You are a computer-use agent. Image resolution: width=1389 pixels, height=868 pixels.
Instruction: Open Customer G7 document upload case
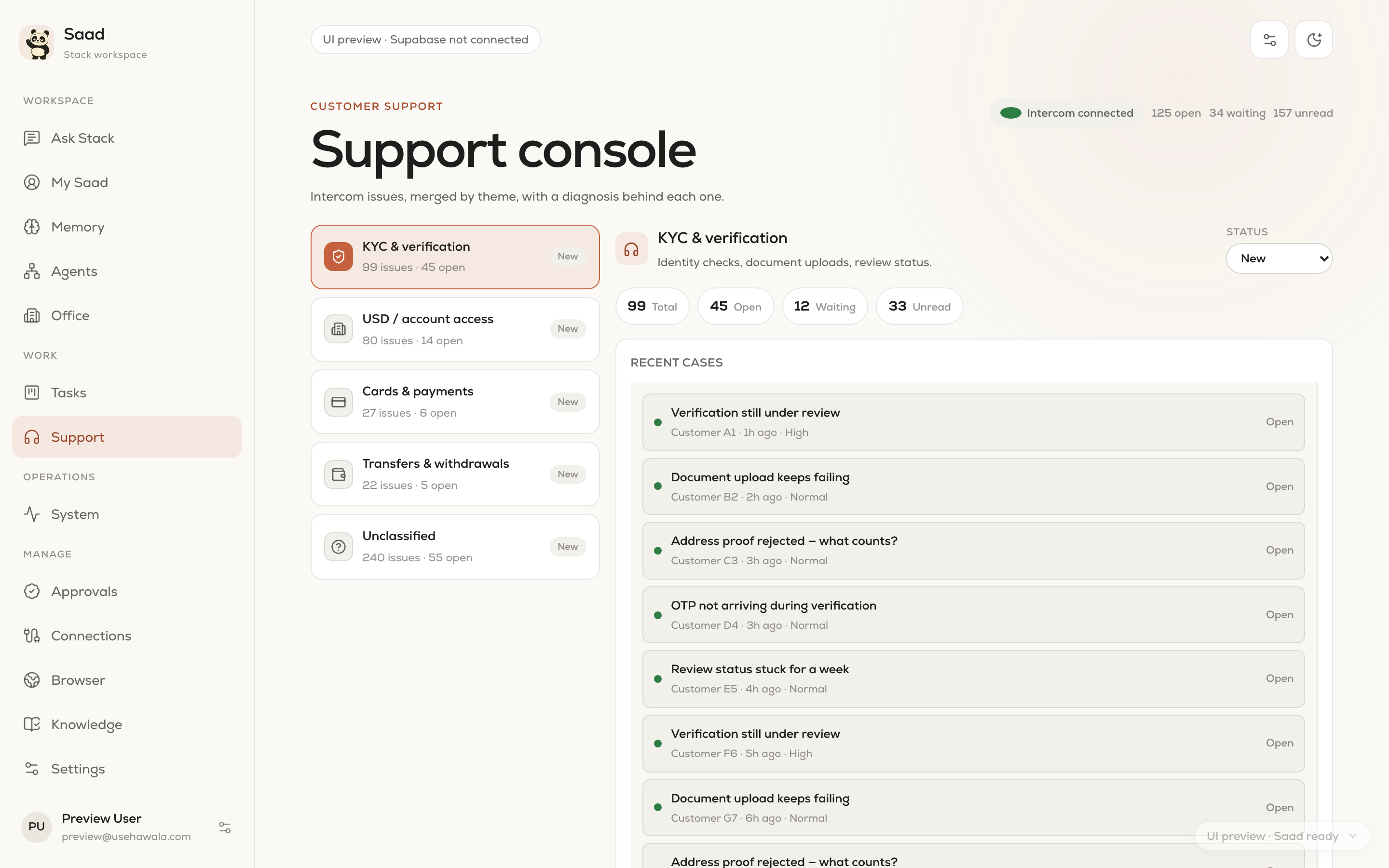[973, 808]
